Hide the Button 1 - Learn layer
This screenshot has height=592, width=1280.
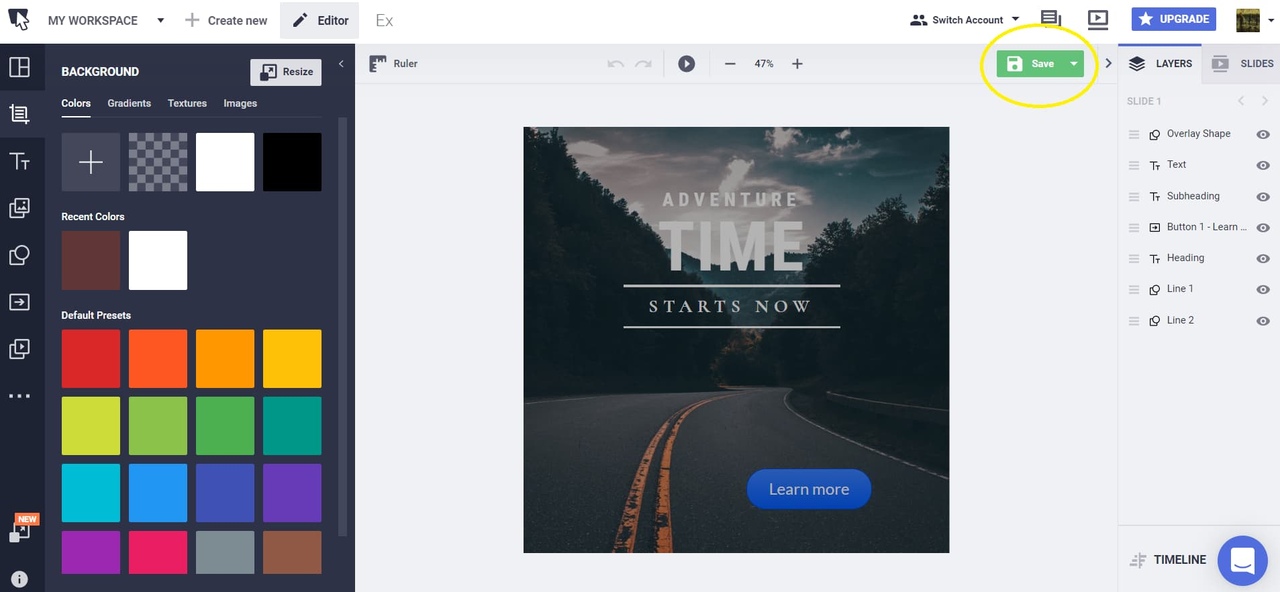1263,227
